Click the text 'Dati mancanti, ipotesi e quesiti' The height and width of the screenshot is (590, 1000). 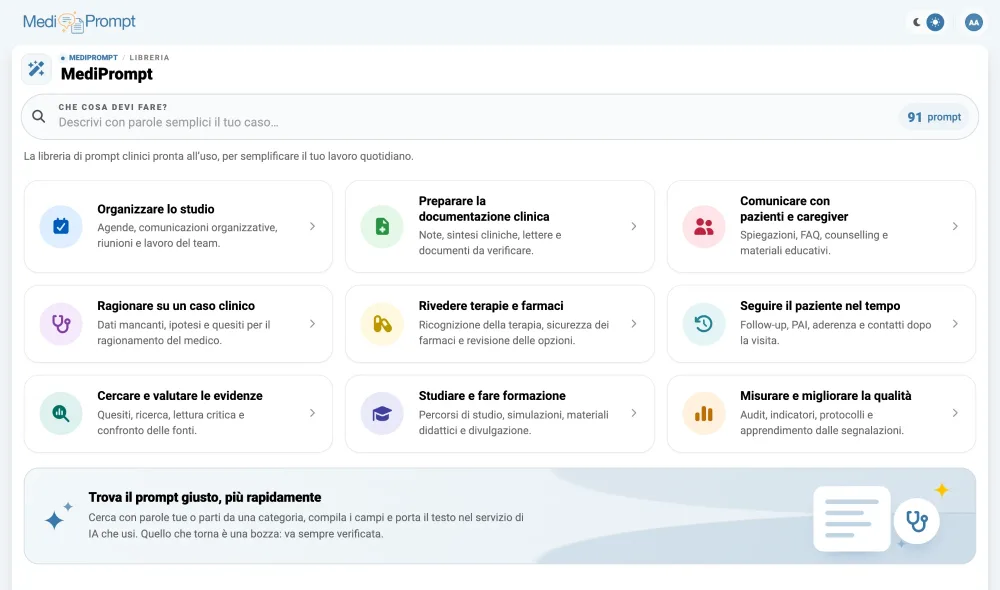point(184,332)
